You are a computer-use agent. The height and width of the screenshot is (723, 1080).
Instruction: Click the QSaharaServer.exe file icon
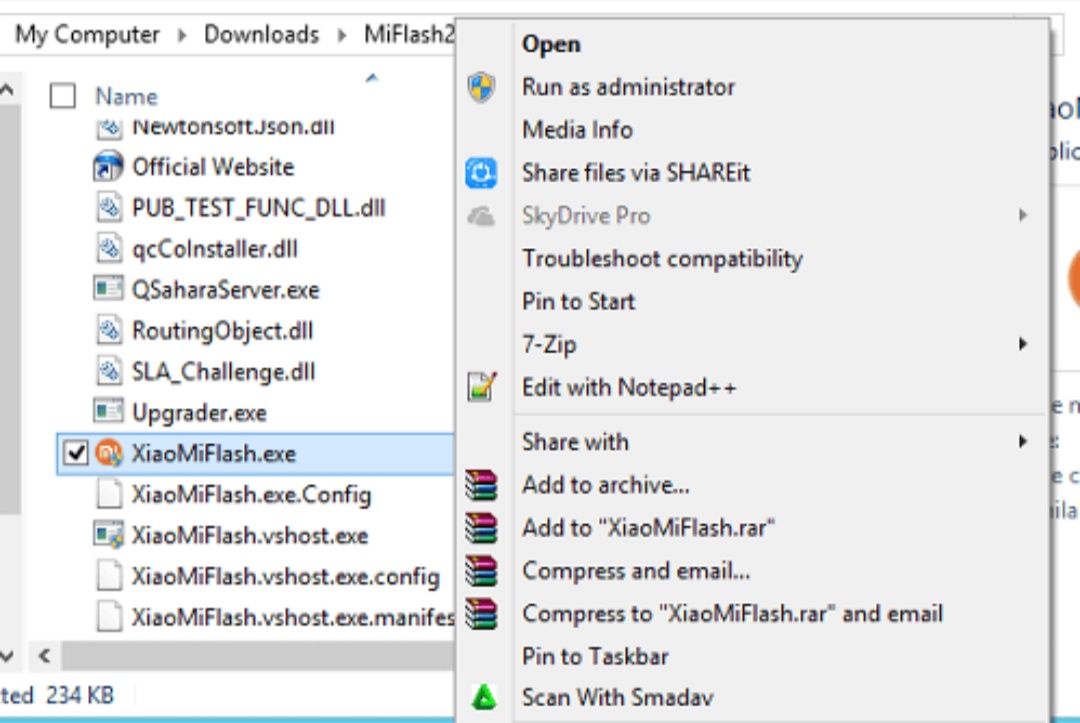[x=108, y=289]
